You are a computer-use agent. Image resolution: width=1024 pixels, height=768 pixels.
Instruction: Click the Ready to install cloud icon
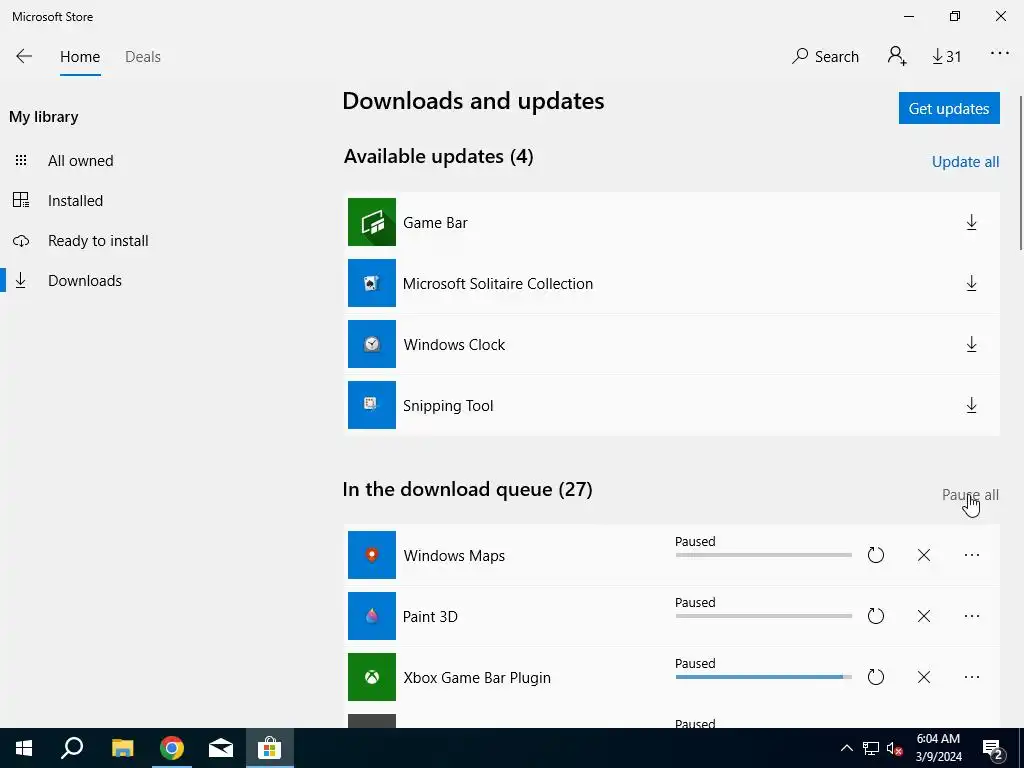21,241
